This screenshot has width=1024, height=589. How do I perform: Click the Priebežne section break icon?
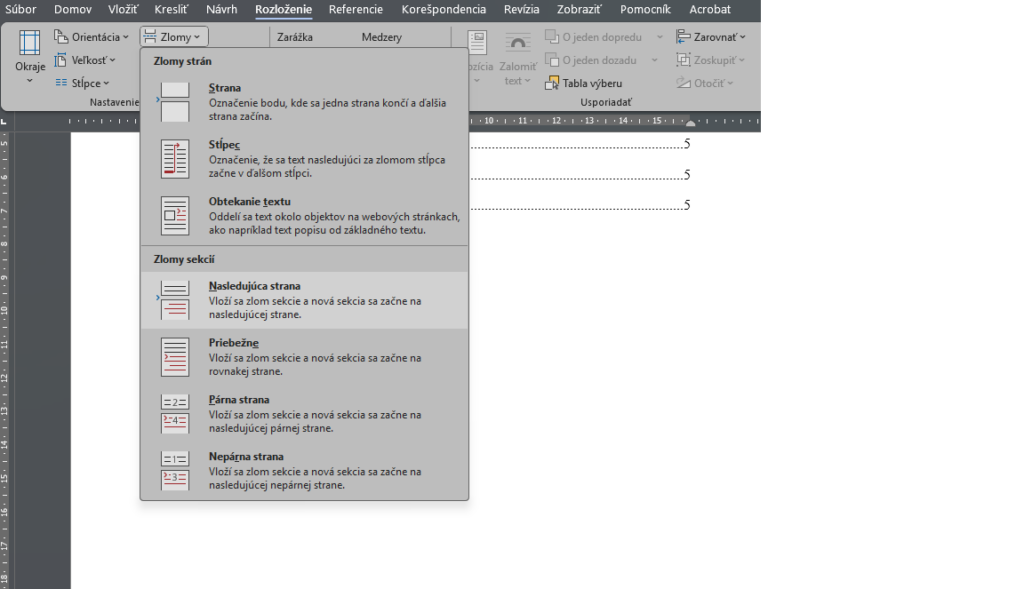175,357
